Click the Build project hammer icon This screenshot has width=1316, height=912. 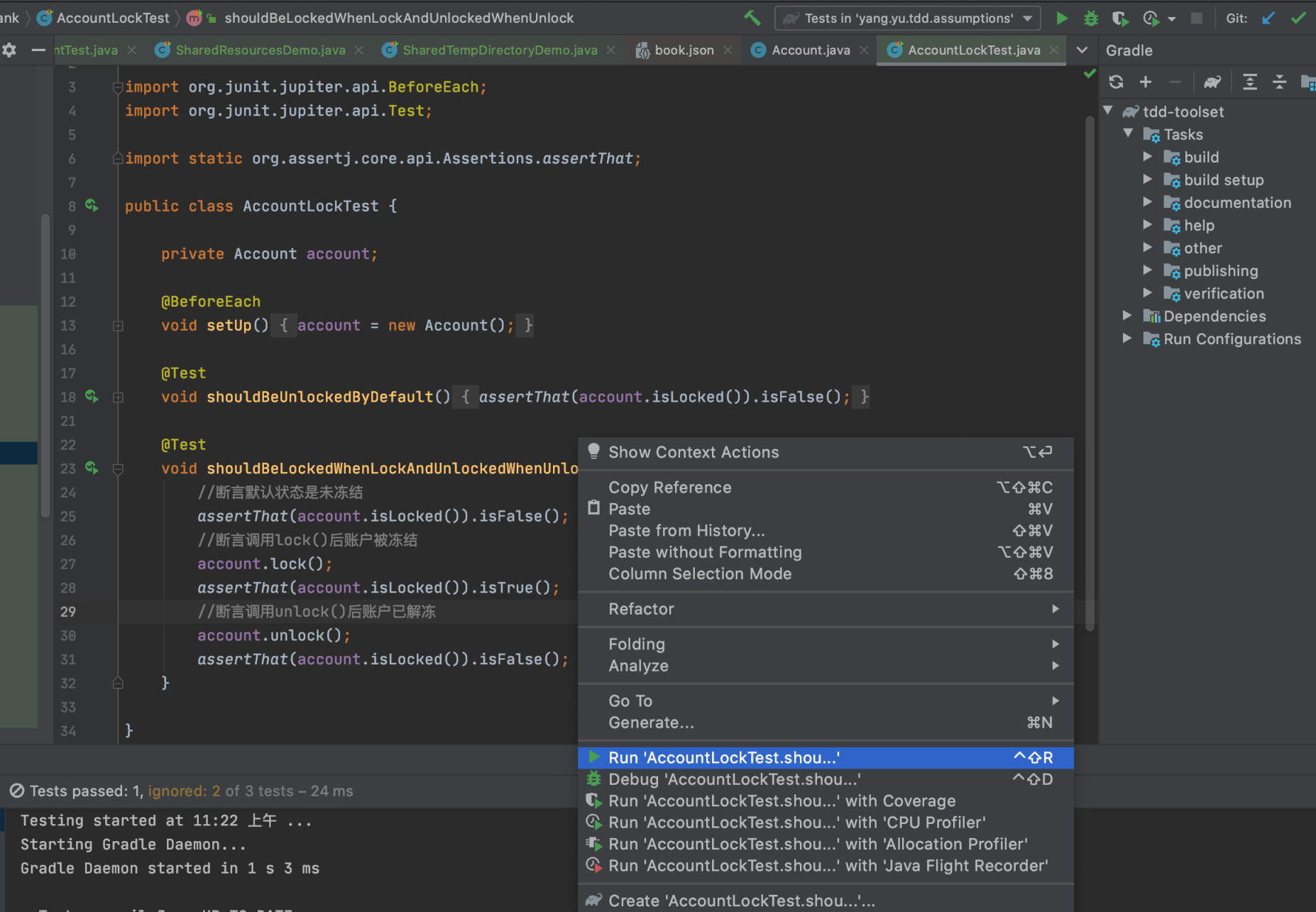(752, 18)
